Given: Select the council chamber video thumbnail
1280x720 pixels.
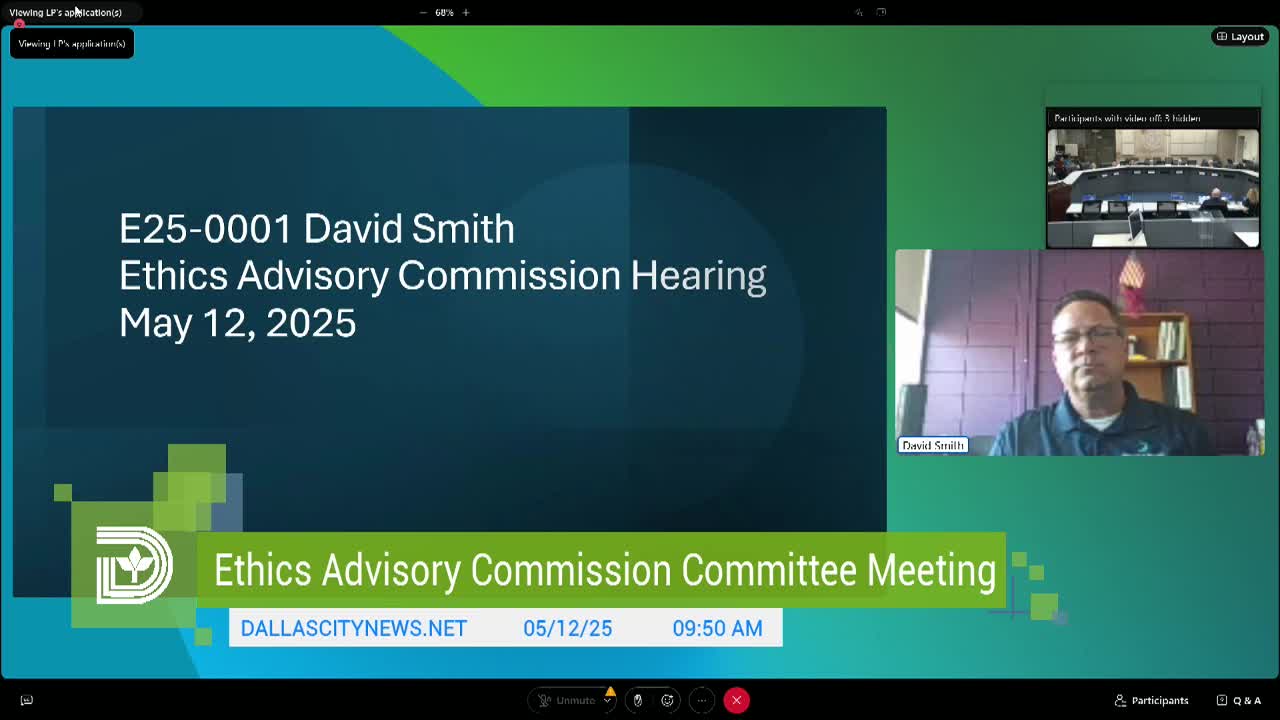Looking at the screenshot, I should pos(1153,188).
